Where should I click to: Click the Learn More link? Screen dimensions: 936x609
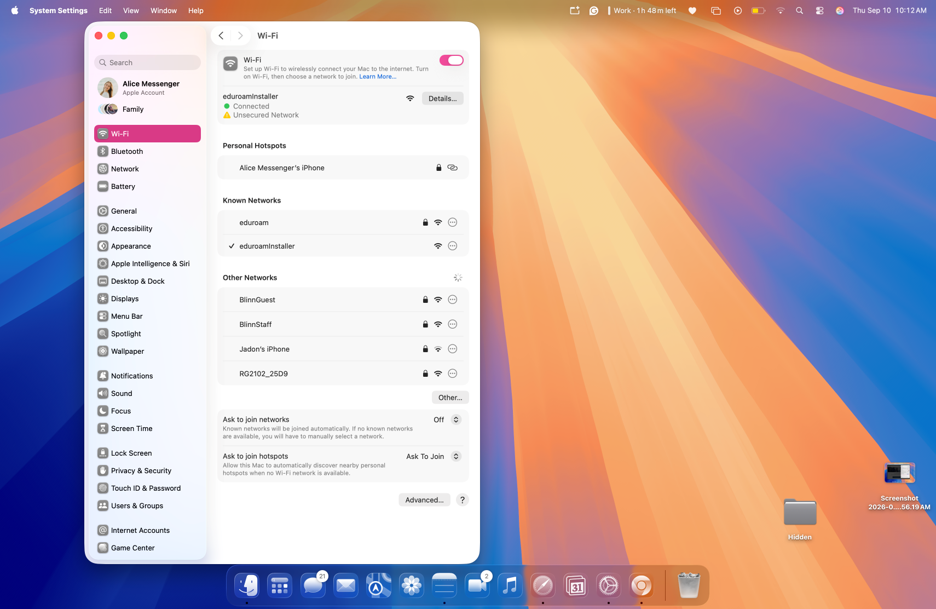point(377,76)
